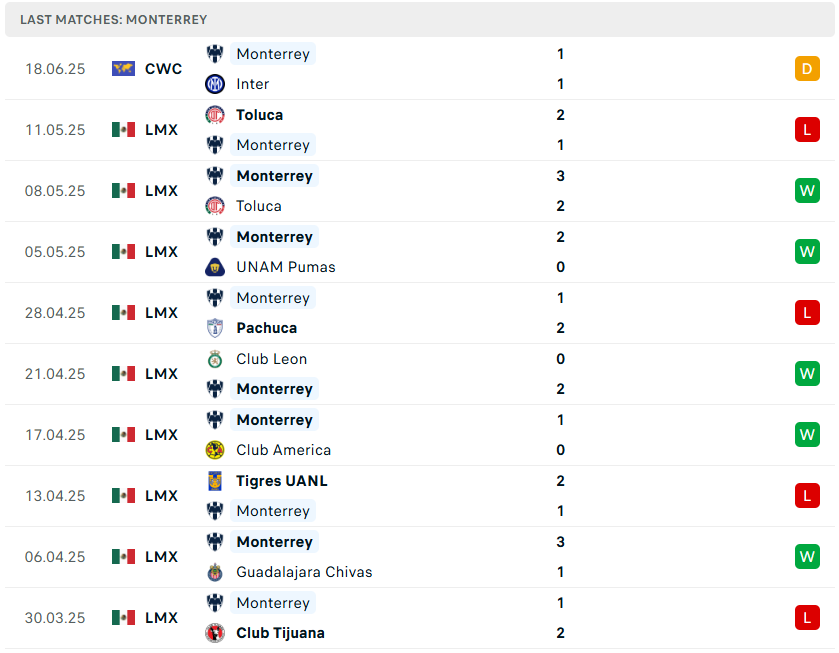The height and width of the screenshot is (653, 839).
Task: Click the 13.04.25 match date
Action: coord(55,496)
